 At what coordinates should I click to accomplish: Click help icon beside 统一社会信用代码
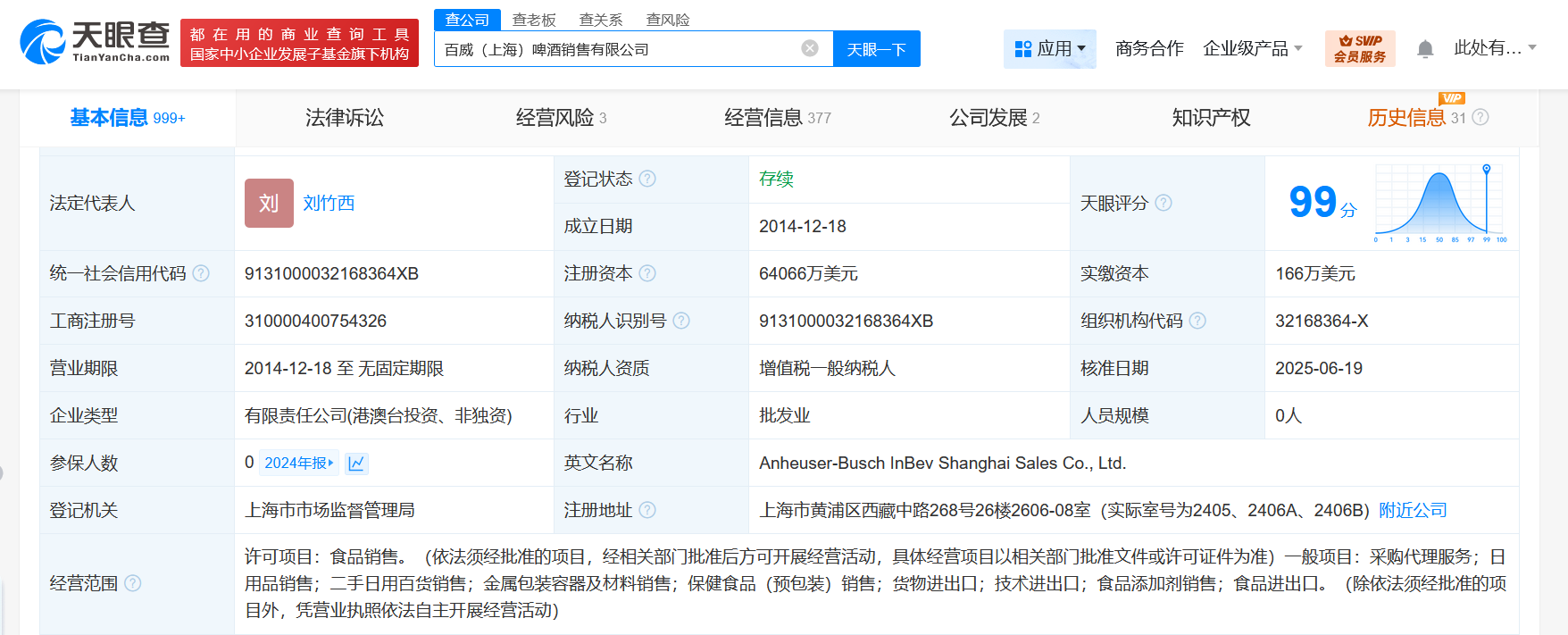tap(201, 273)
